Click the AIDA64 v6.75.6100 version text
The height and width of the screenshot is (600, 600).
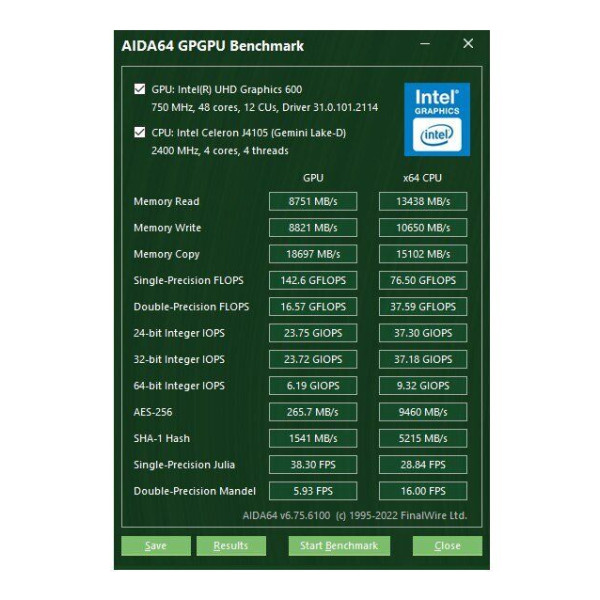(x=286, y=515)
